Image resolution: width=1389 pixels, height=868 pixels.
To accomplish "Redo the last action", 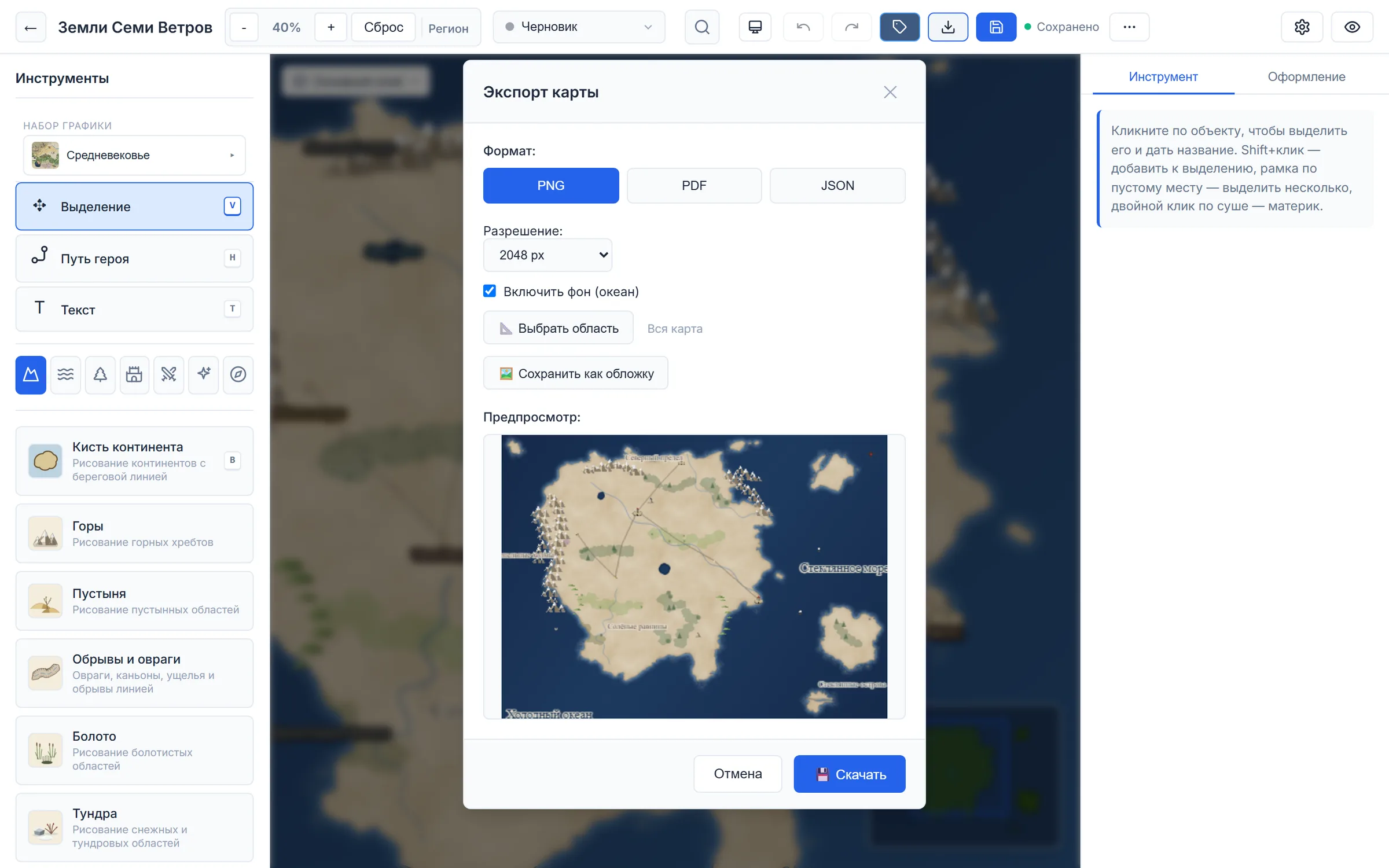I will pyautogui.click(x=851, y=27).
